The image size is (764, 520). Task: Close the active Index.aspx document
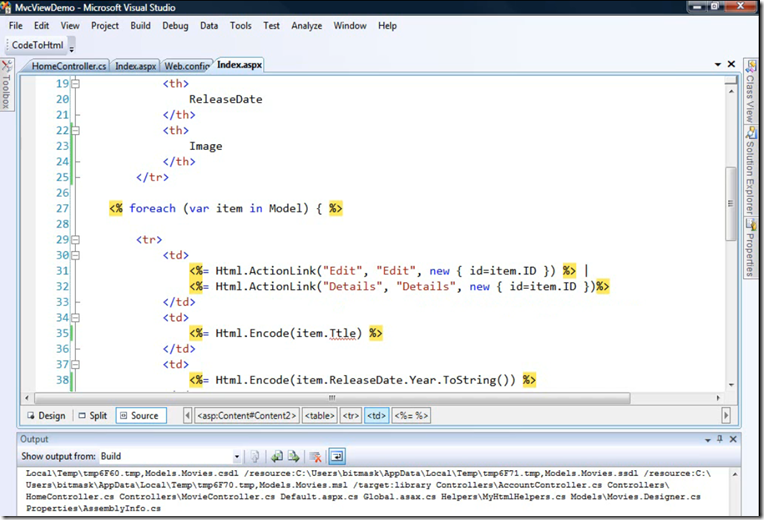pos(731,64)
